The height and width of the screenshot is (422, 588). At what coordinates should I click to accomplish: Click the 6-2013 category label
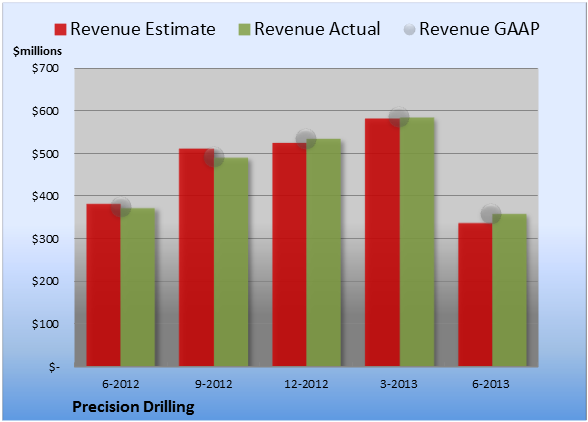click(x=491, y=384)
